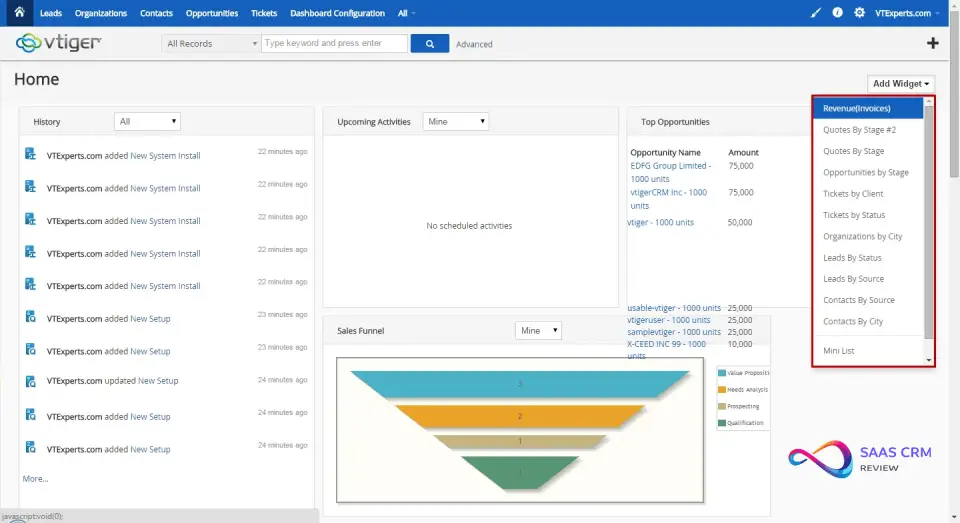Select Revenue(Invoices) from widget list

[856, 108]
